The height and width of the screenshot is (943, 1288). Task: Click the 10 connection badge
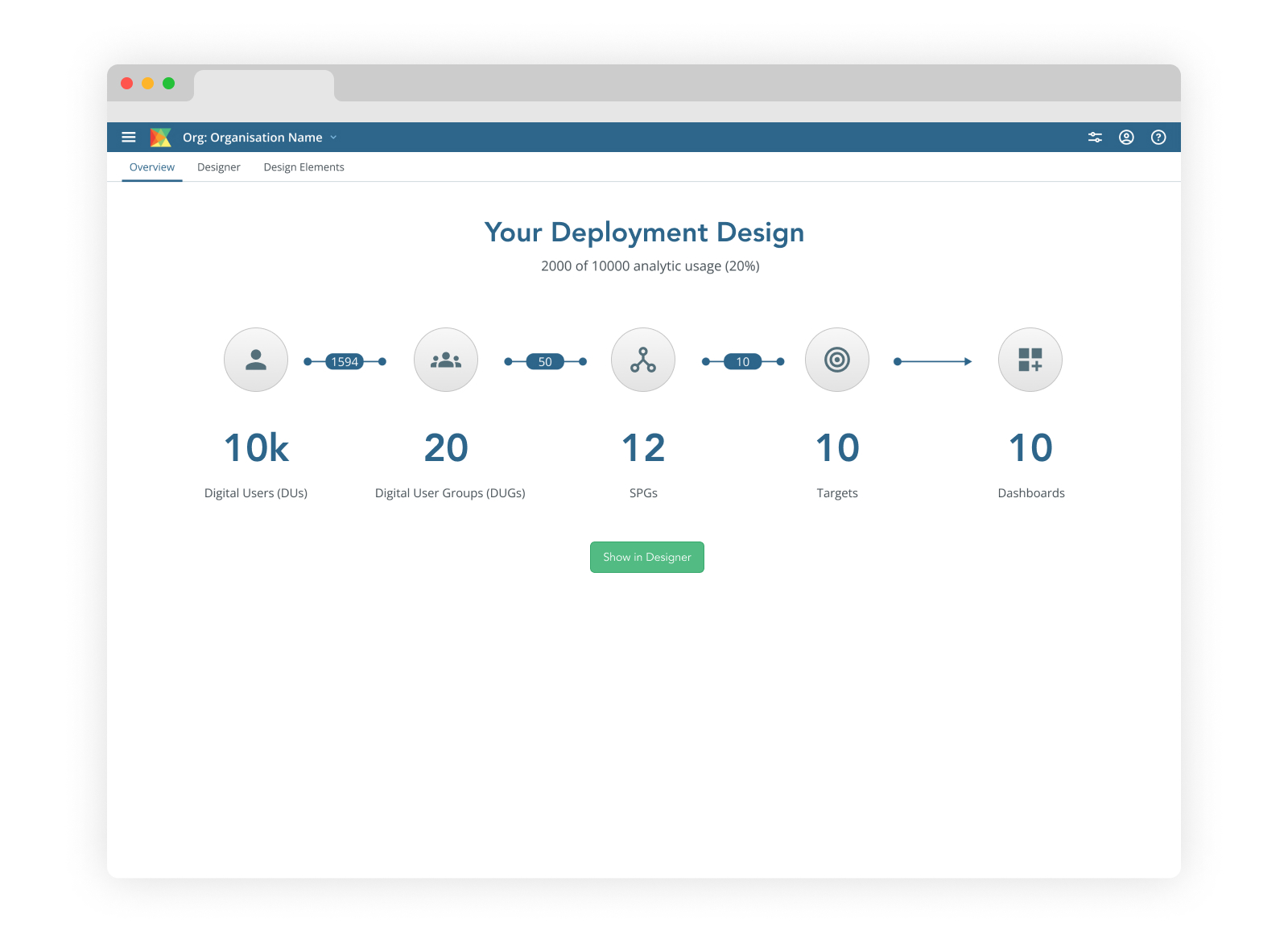(x=742, y=362)
